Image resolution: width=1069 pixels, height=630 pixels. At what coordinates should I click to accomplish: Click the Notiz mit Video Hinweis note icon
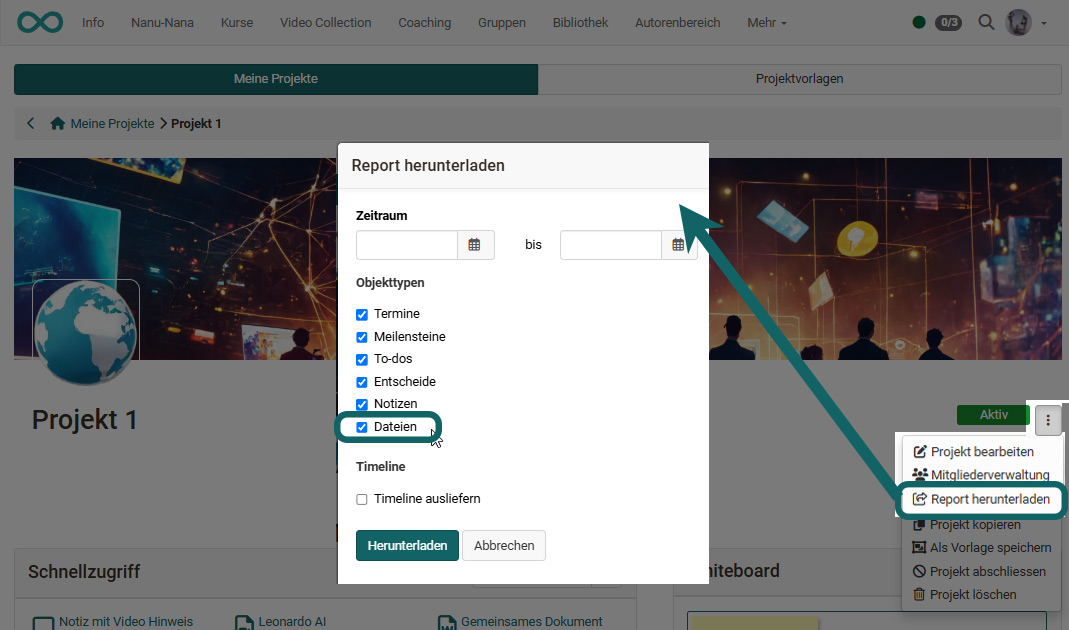42,622
